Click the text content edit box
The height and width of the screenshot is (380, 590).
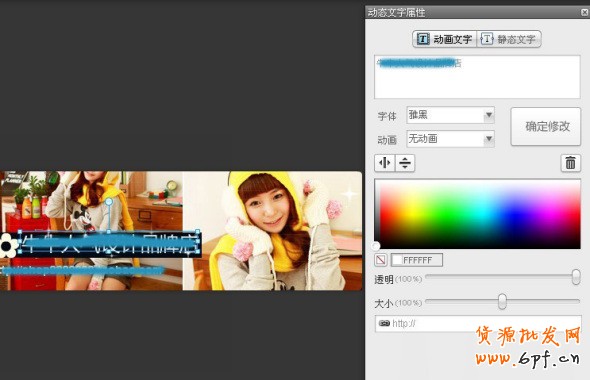point(477,77)
